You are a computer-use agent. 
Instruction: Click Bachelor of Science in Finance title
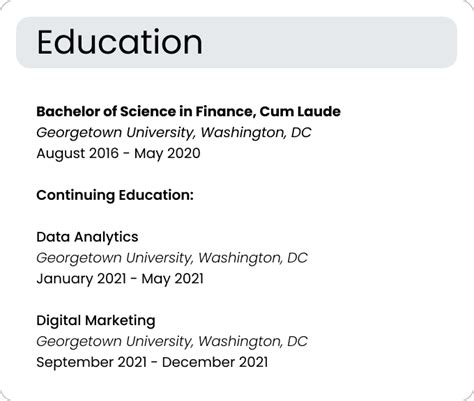[x=144, y=111]
